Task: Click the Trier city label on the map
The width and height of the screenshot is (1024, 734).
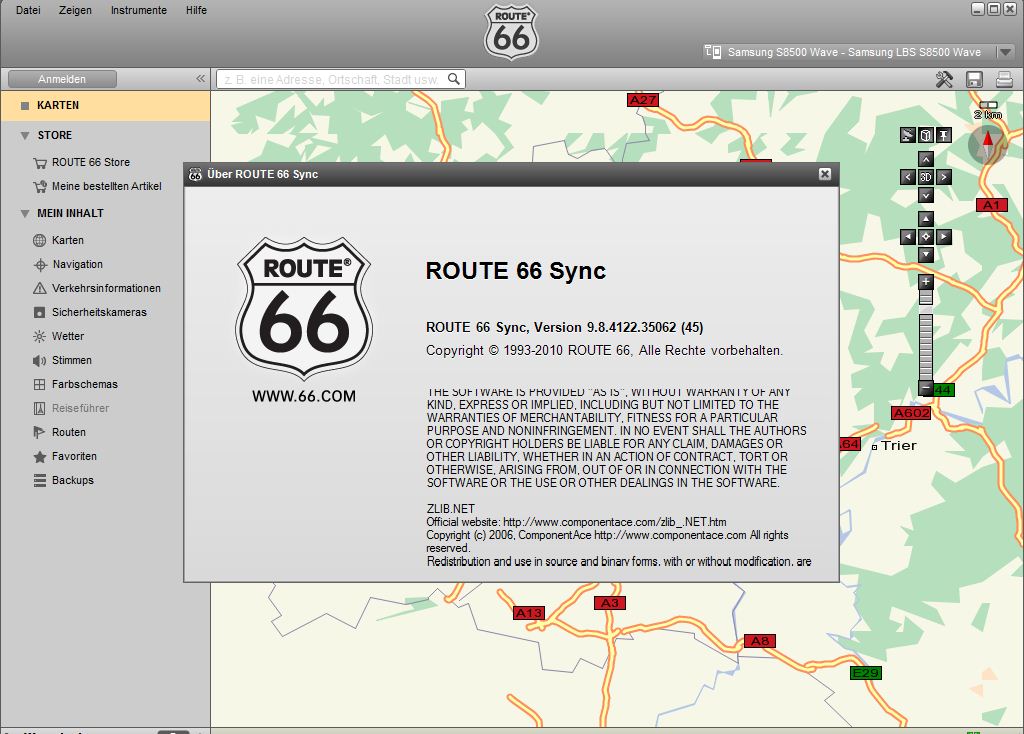Action: click(x=899, y=445)
